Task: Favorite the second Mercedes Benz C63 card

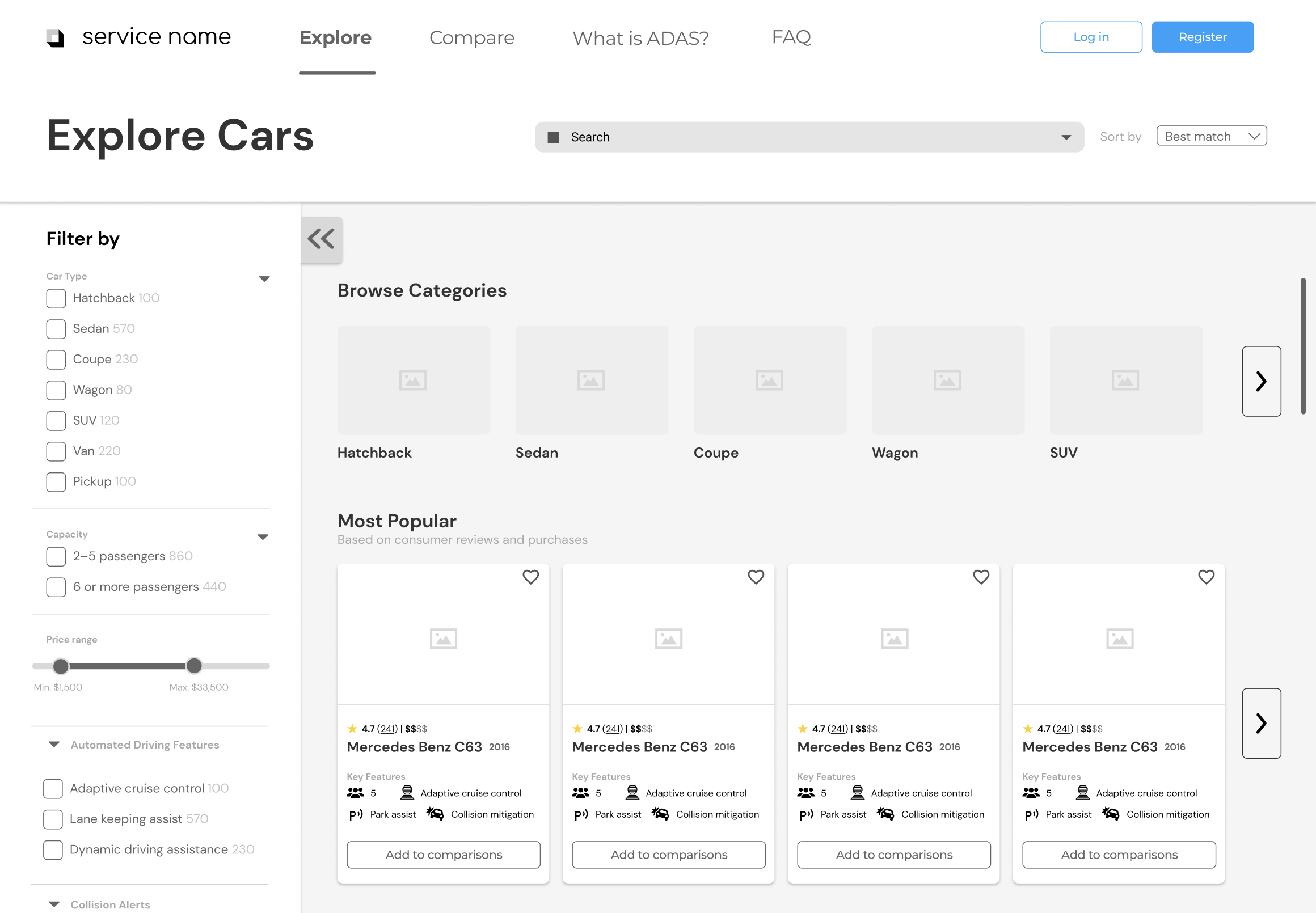Action: [x=756, y=577]
